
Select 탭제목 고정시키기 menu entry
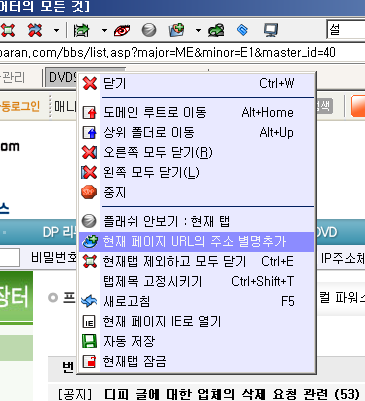tap(197, 282)
